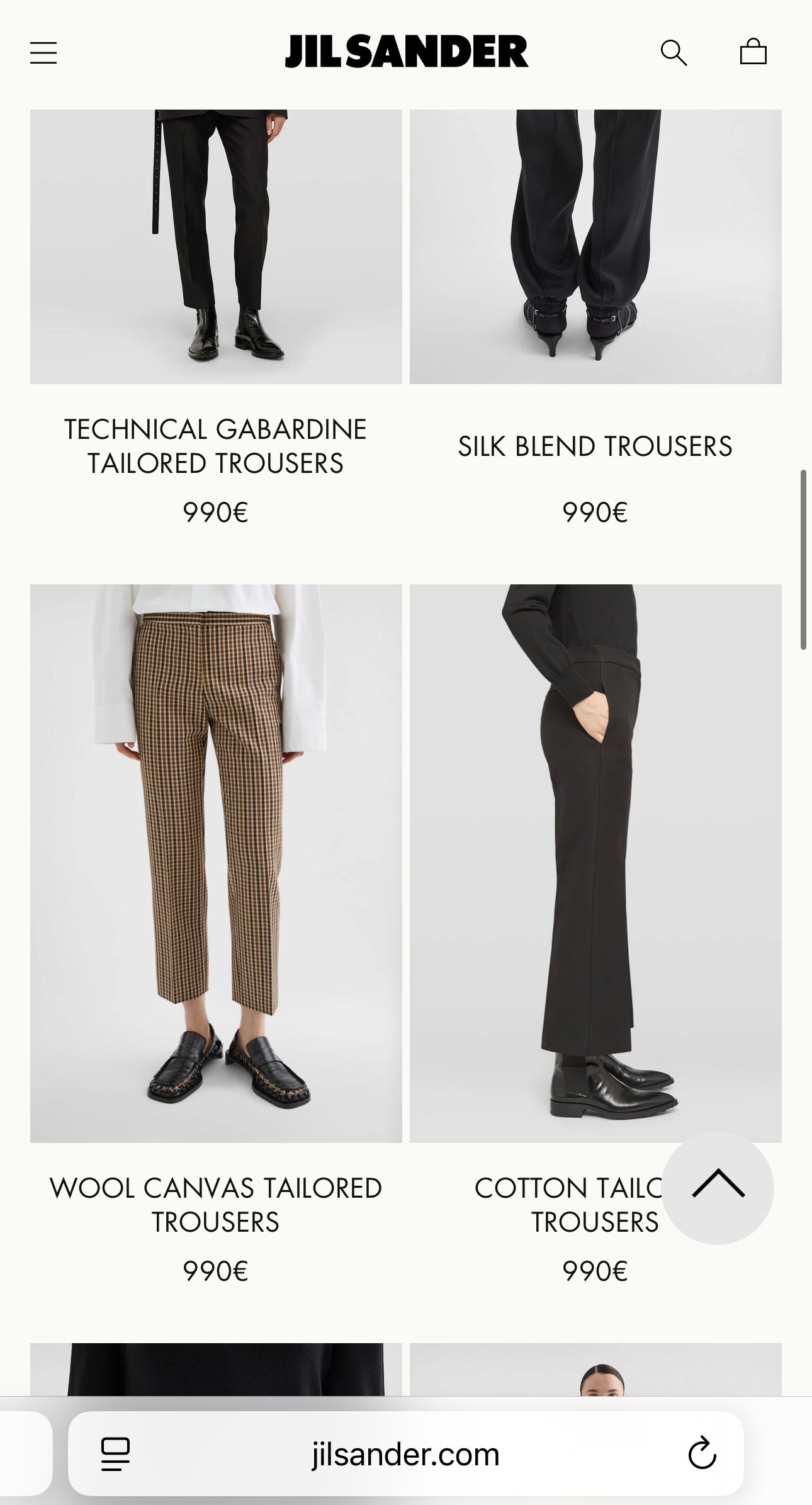Open the hamburger navigation menu
The width and height of the screenshot is (812, 1505).
[43, 53]
